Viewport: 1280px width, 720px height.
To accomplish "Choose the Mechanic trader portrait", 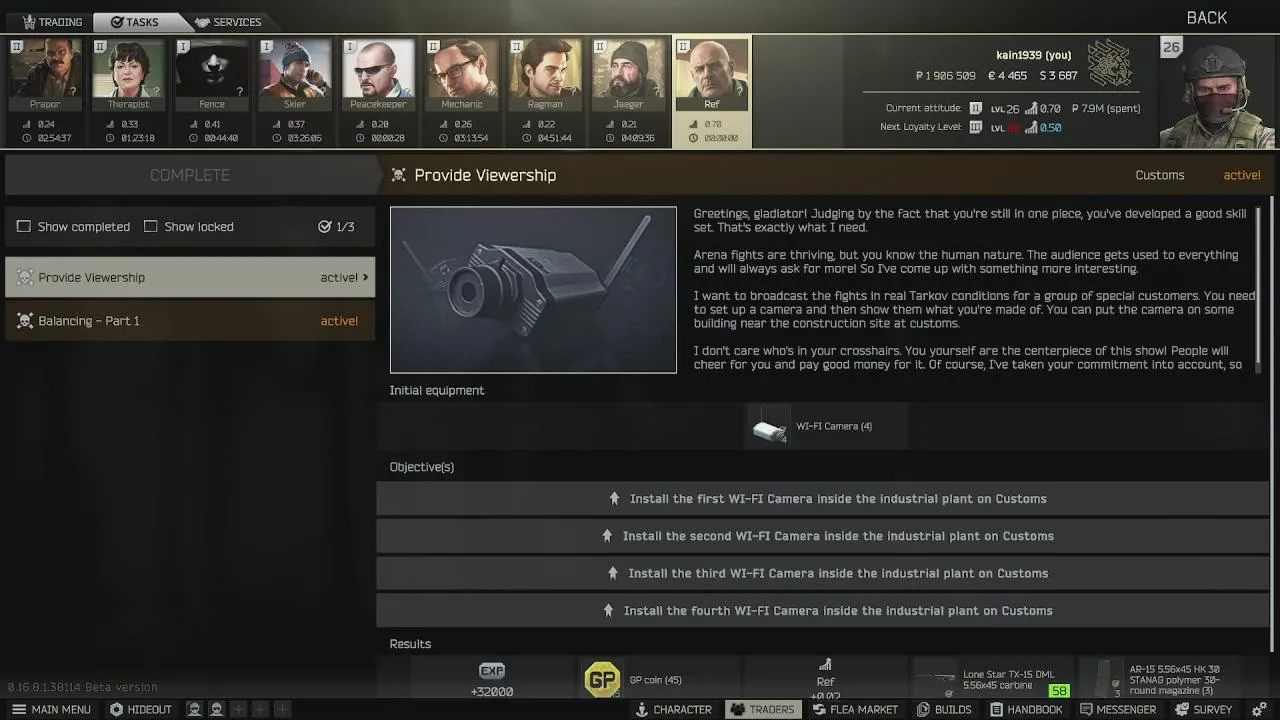I will (461, 75).
